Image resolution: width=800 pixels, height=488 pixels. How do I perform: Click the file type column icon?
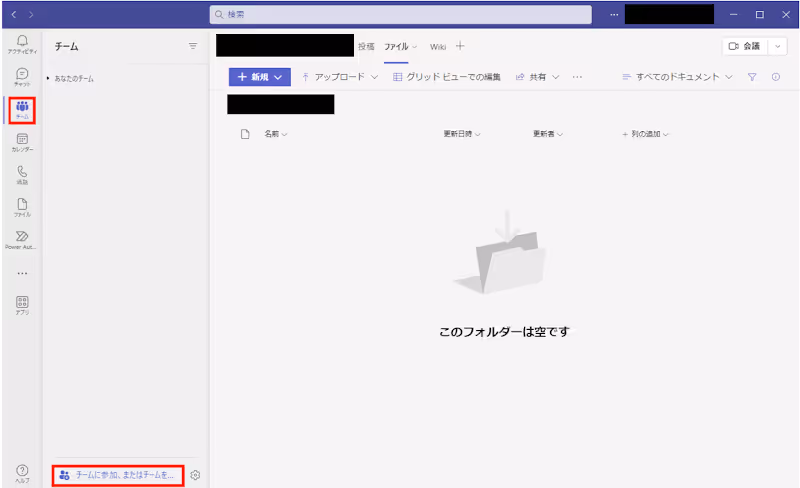(x=245, y=134)
